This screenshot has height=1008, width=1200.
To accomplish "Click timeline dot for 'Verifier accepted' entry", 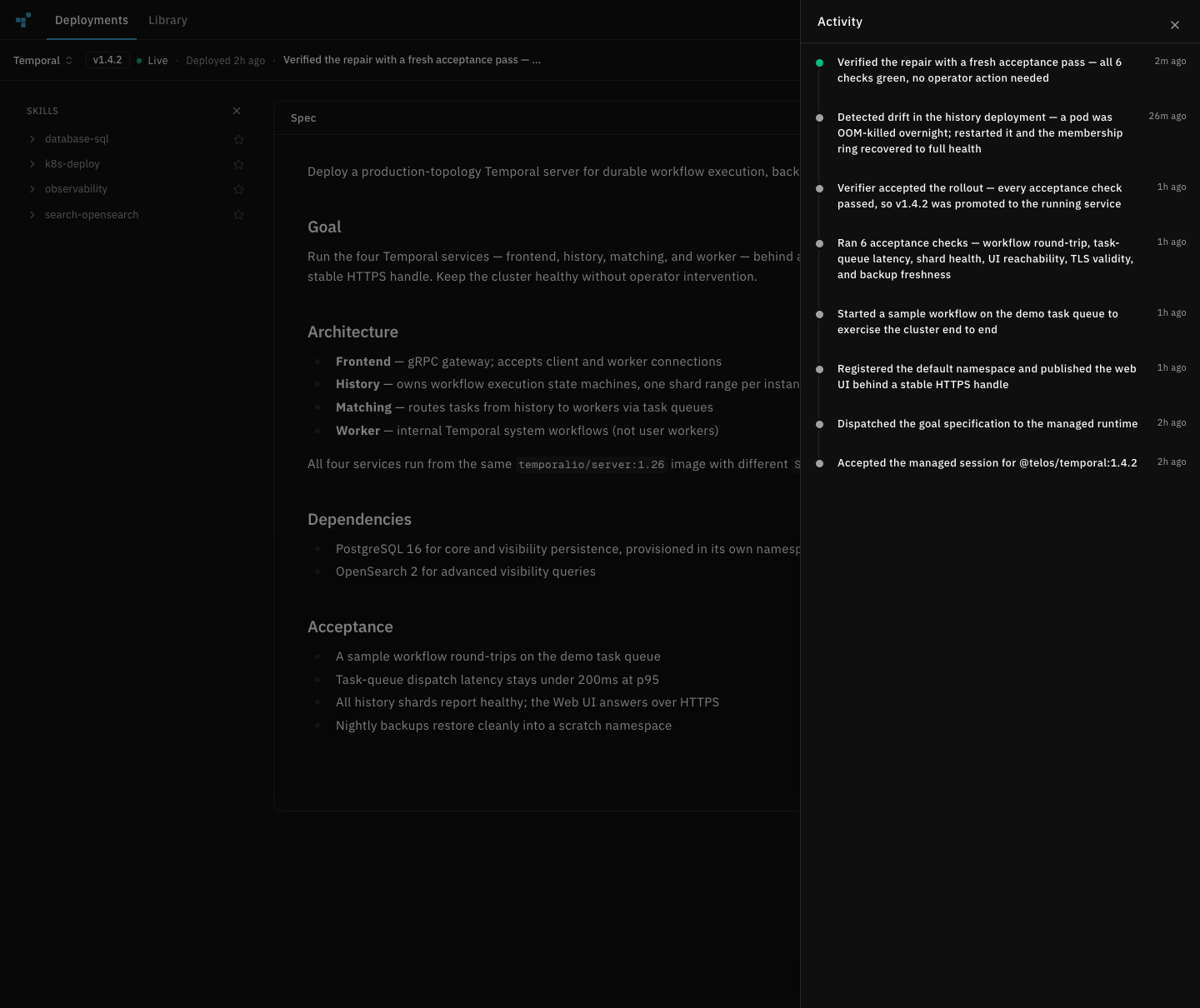I will 819,188.
